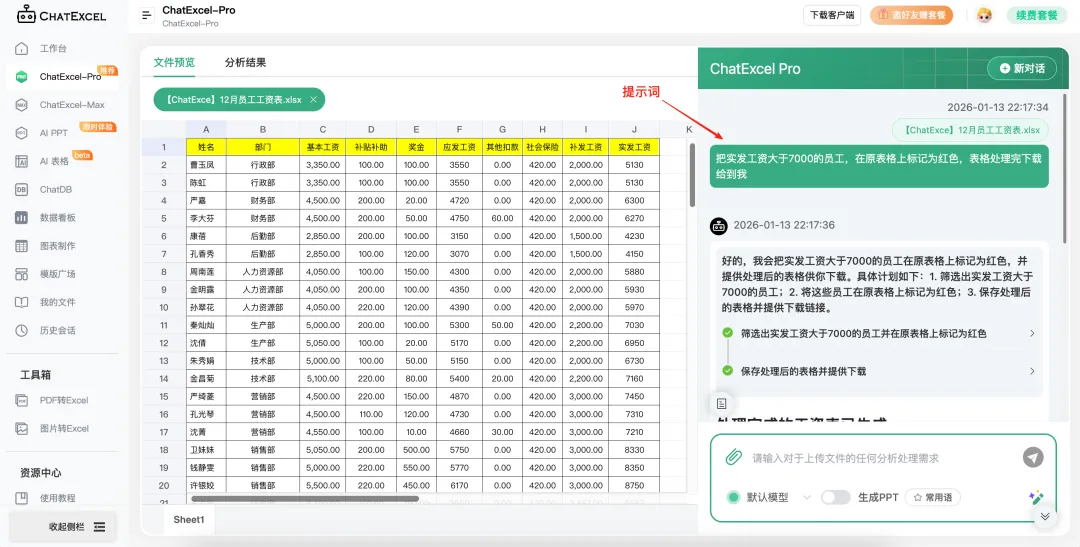Click the 下载客户端 button

click(x=832, y=15)
